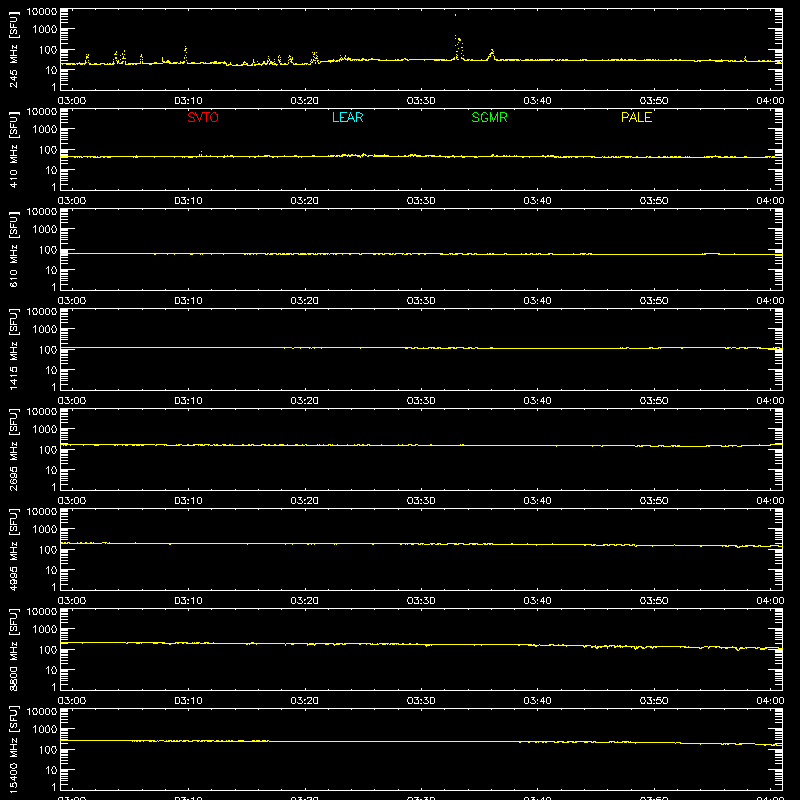This screenshot has width=800, height=800.
Task: Select the 245 MHz [SFU] axis label
Action: [x=14, y=49]
